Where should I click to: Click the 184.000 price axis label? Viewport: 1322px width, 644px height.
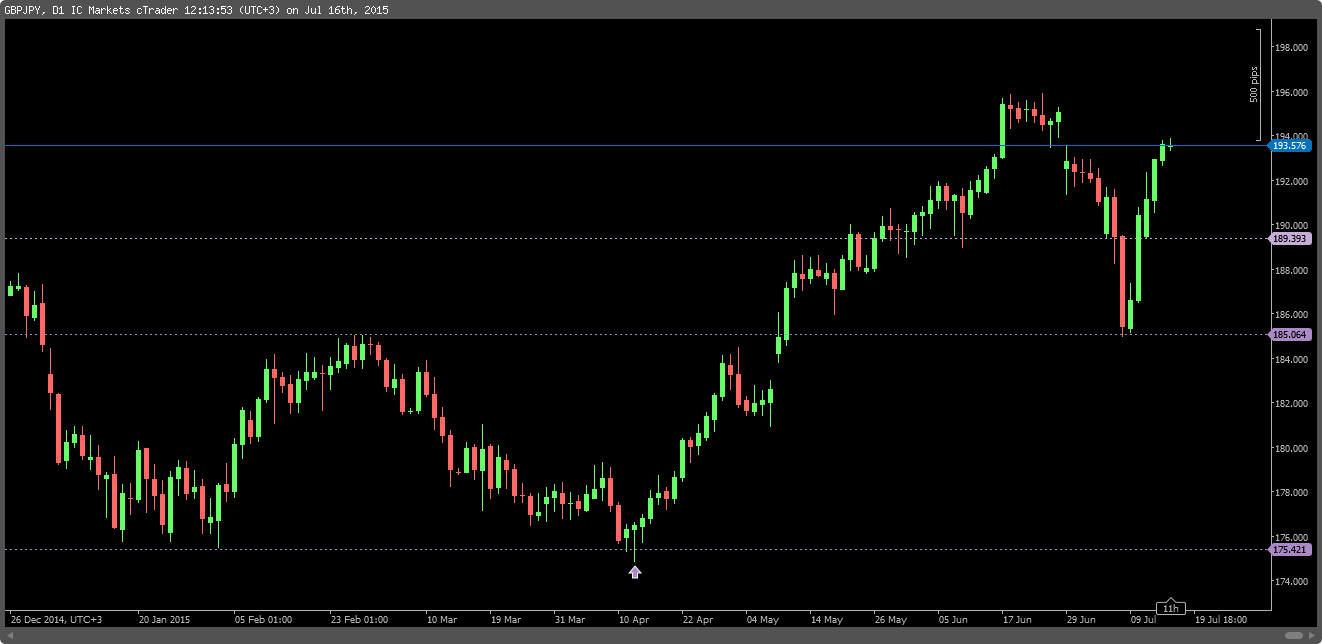click(1290, 359)
